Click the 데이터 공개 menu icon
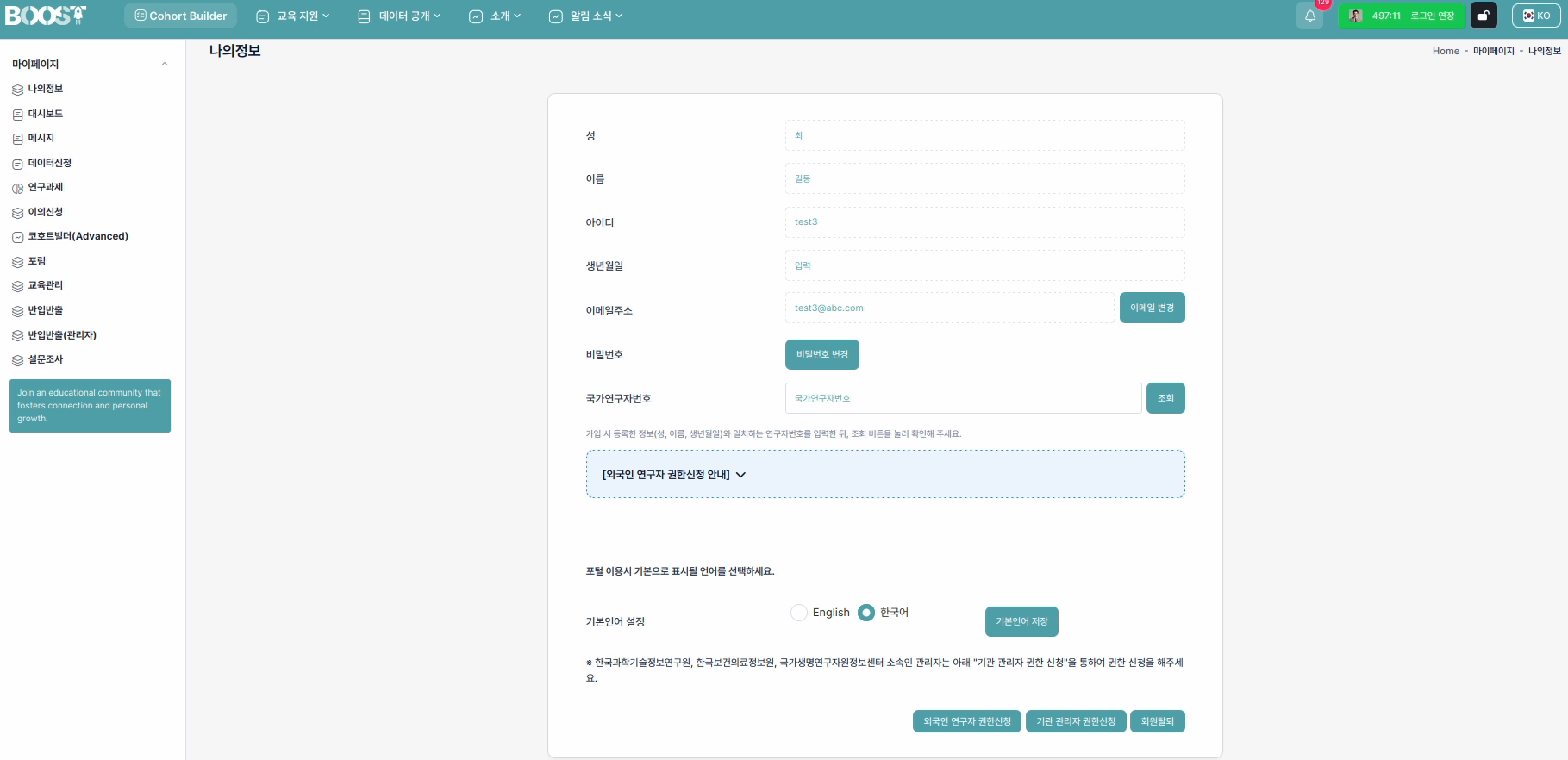 [364, 16]
